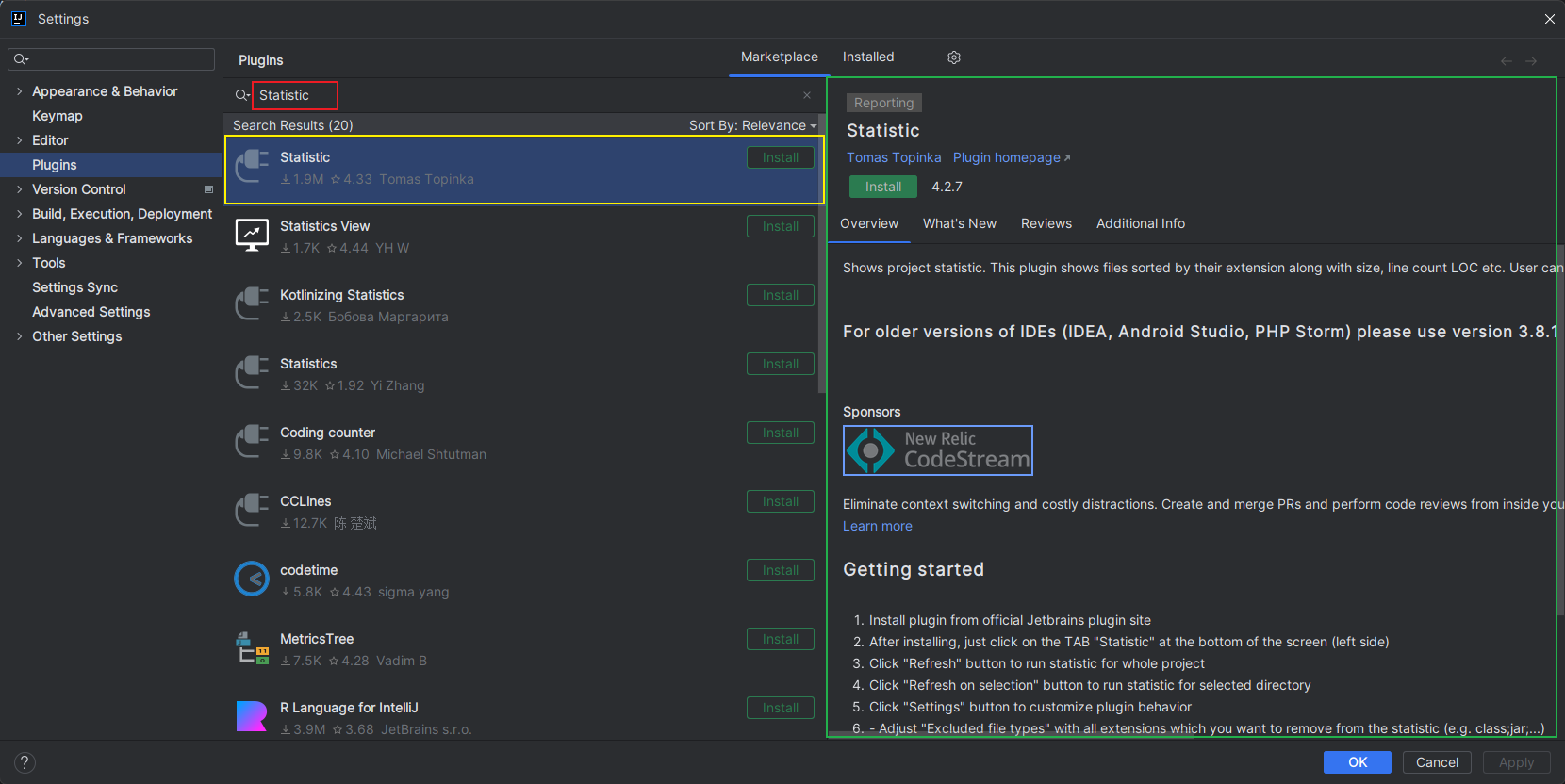Open the Reviews tab
The height and width of the screenshot is (784, 1565).
[1046, 223]
